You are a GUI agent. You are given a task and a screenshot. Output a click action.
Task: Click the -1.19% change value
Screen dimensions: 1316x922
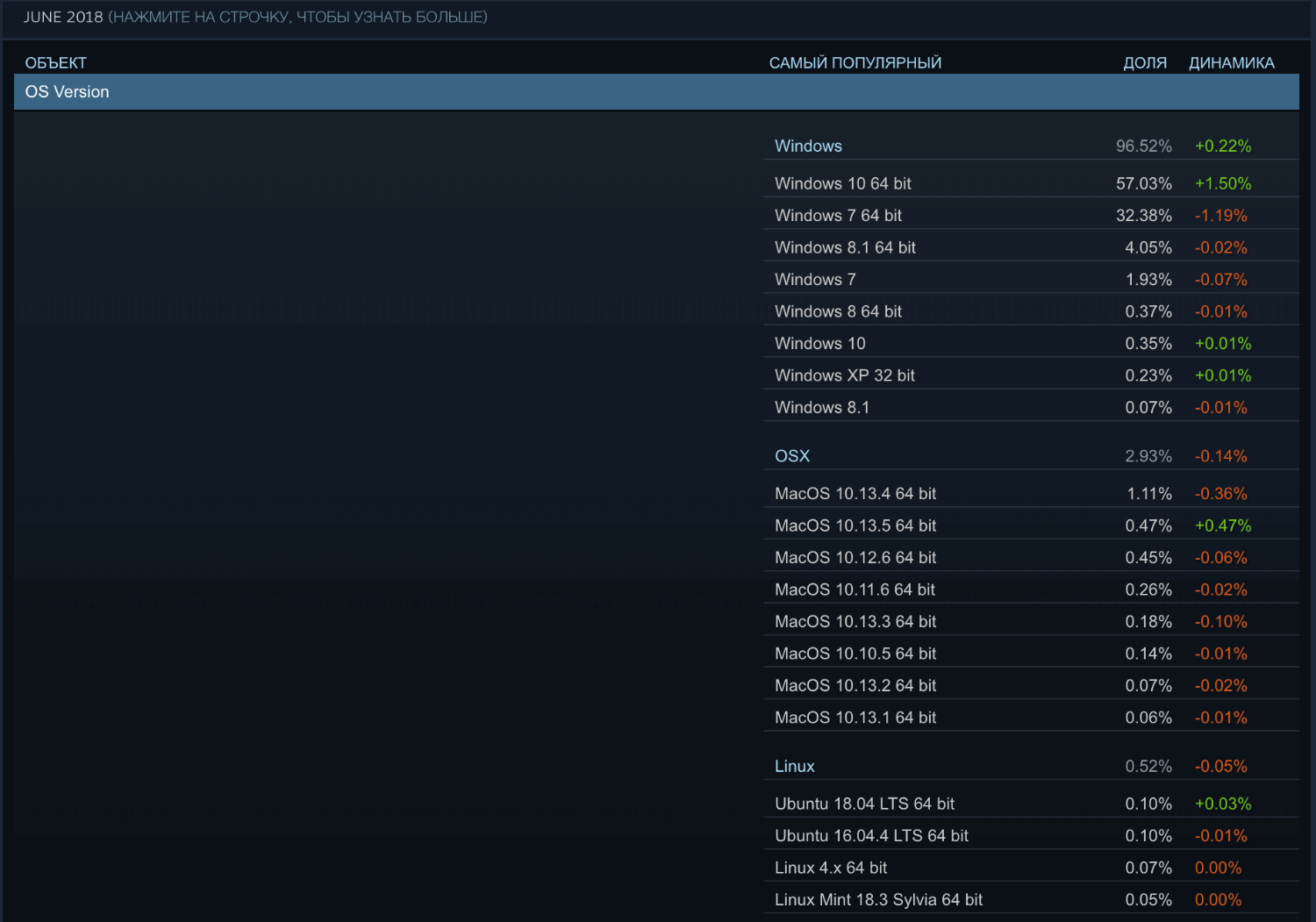[x=1221, y=216]
